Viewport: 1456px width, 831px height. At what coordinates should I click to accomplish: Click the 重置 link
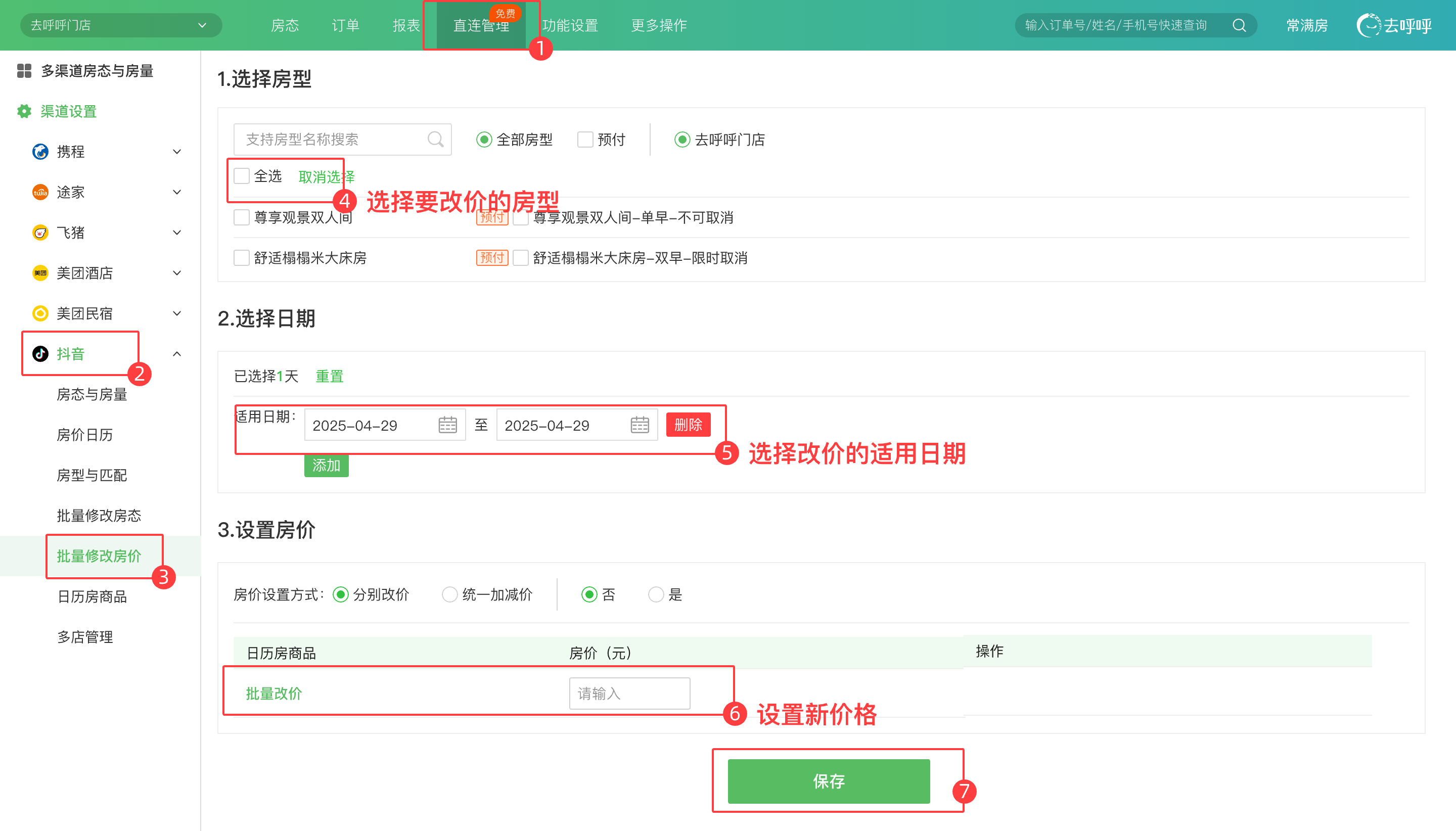[x=329, y=377]
